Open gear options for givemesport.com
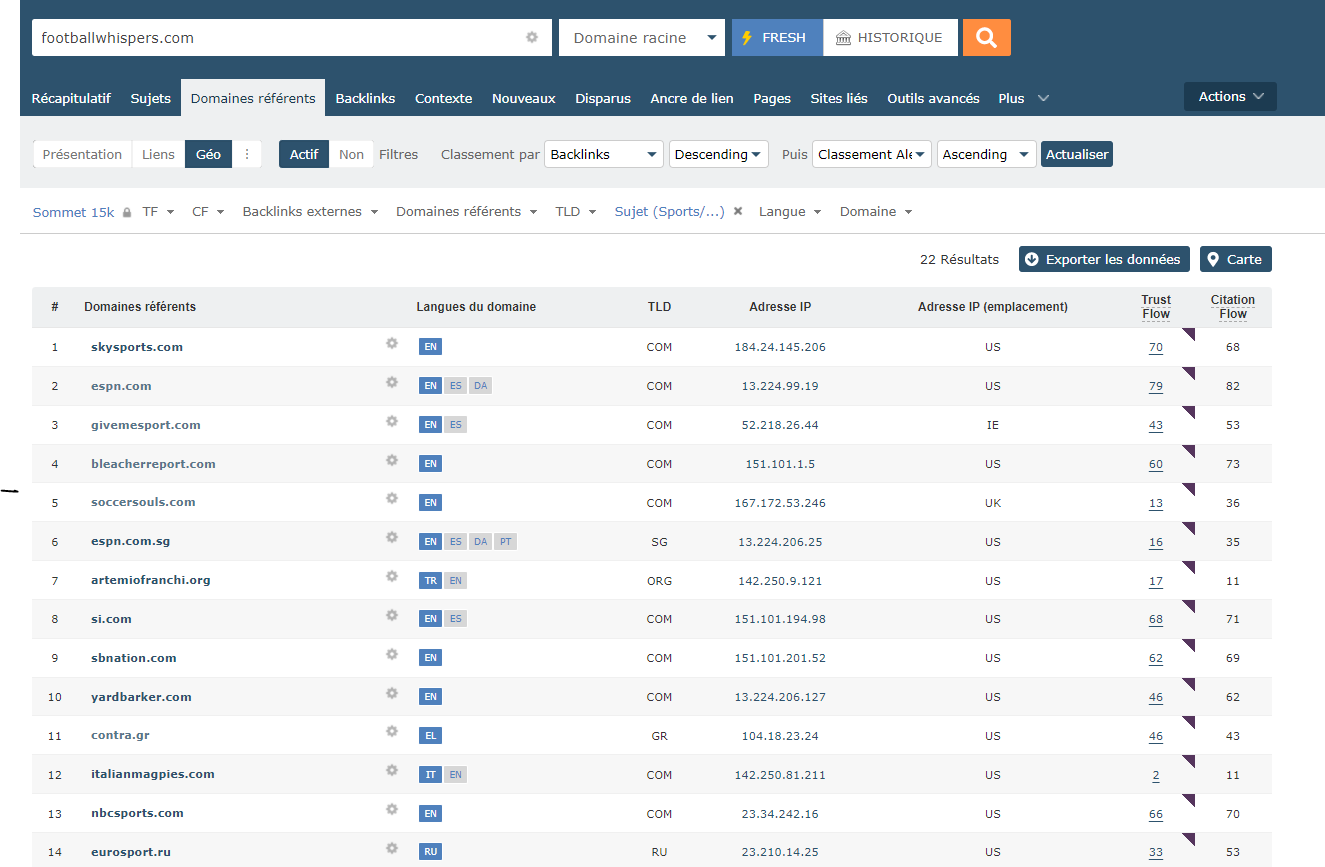Image resolution: width=1325 pixels, height=867 pixels. 392,421
